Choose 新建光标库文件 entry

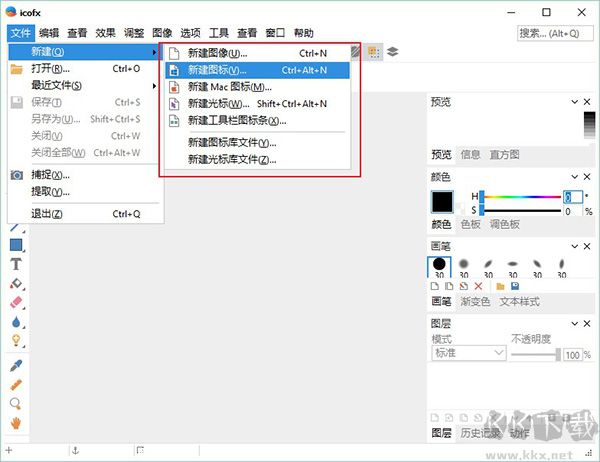coord(258,159)
